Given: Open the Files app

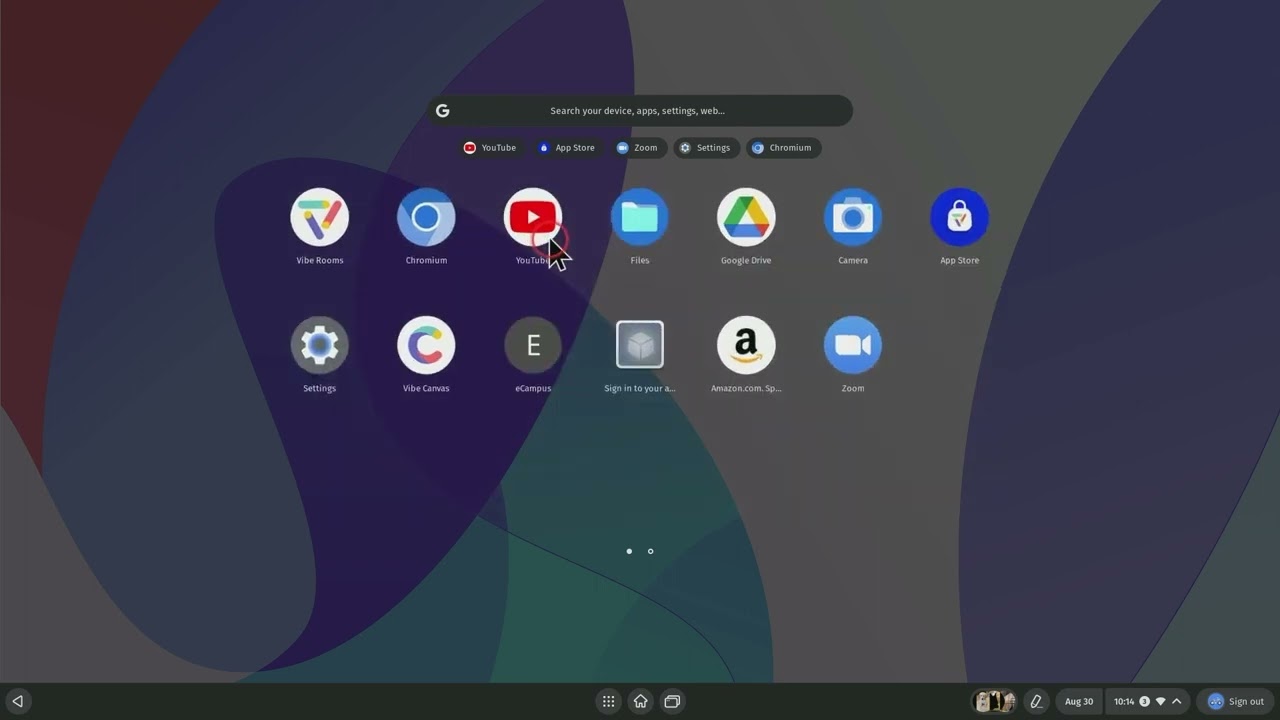Looking at the screenshot, I should click(x=639, y=217).
